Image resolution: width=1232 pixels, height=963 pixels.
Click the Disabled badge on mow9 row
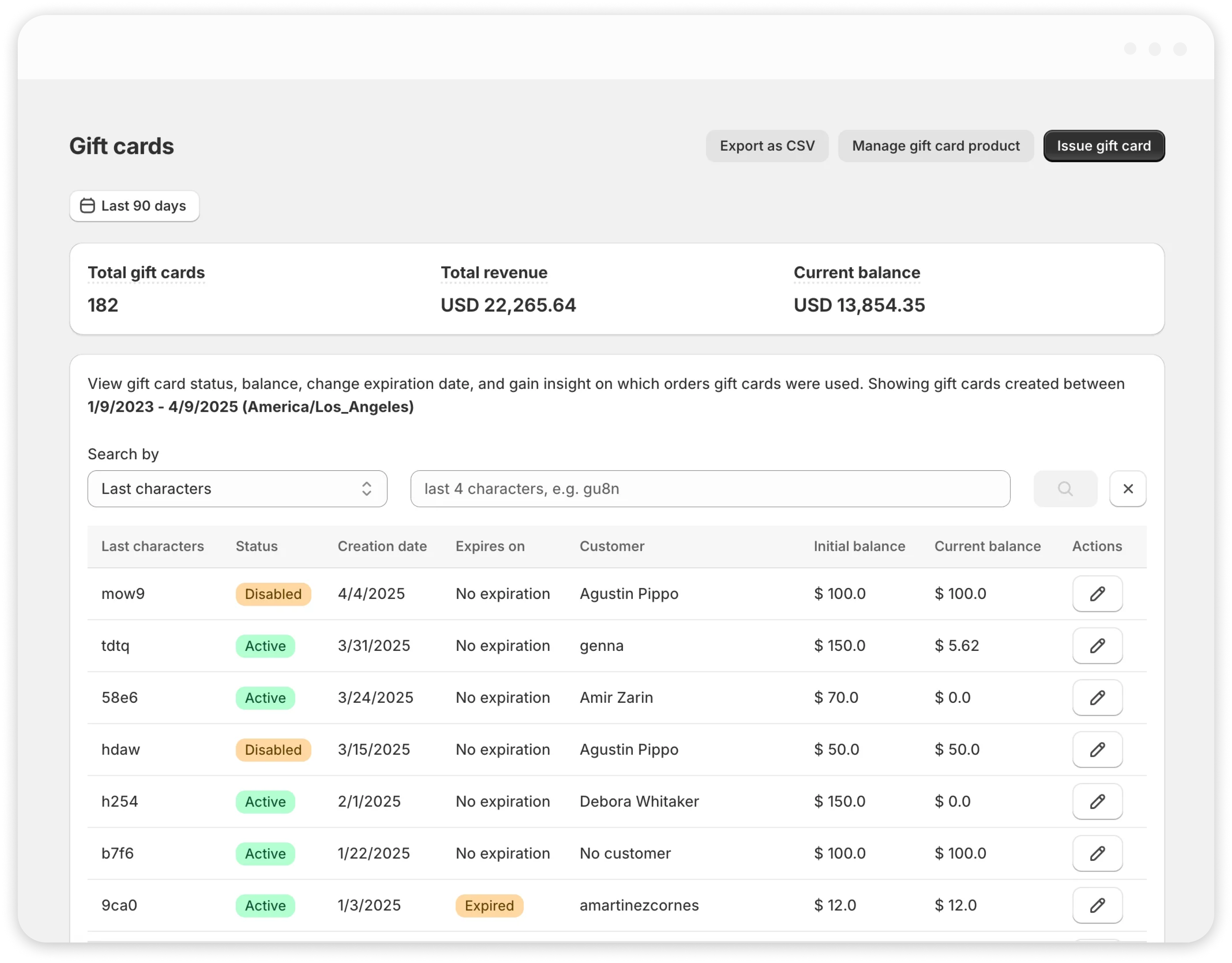coord(273,594)
